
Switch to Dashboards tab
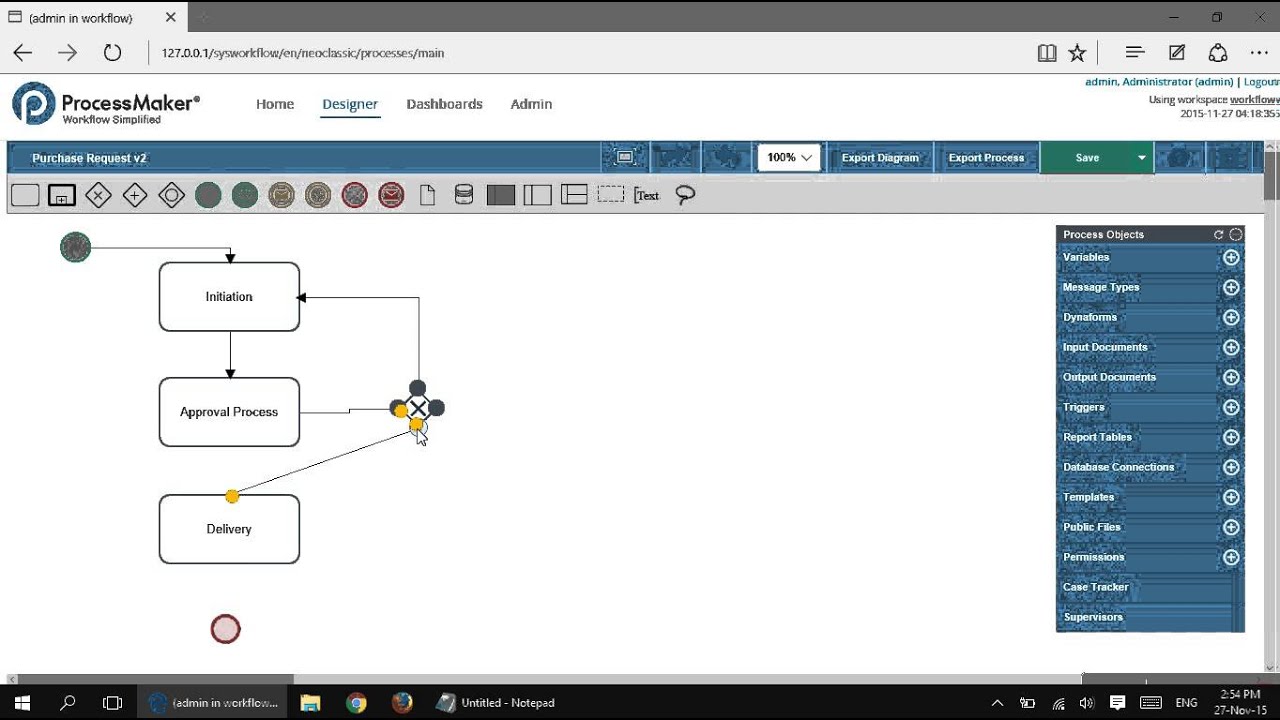444,104
